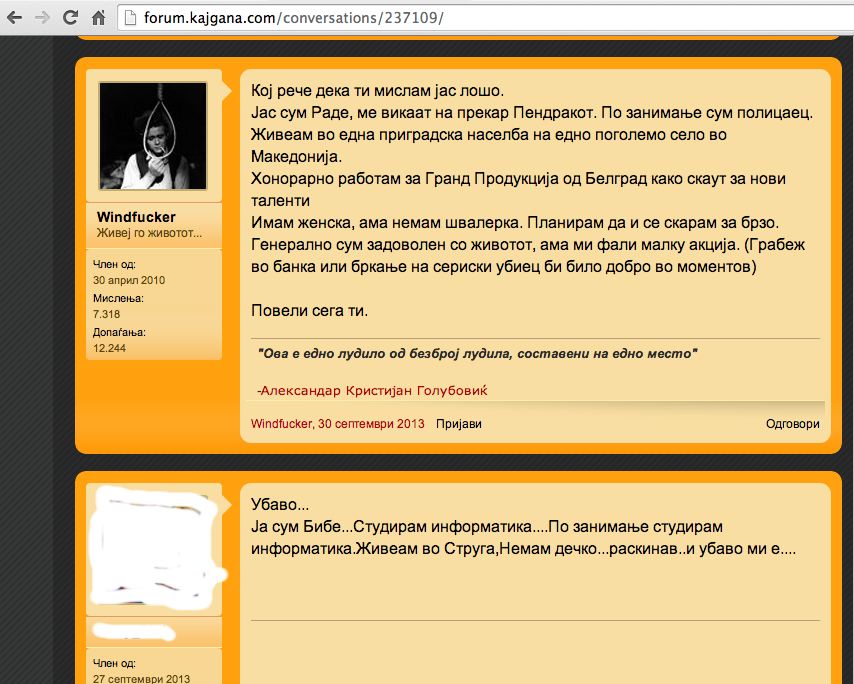The width and height of the screenshot is (854, 684).
Task: Click the signature name Александар Кристијан Голубовиќ
Action: click(377, 389)
